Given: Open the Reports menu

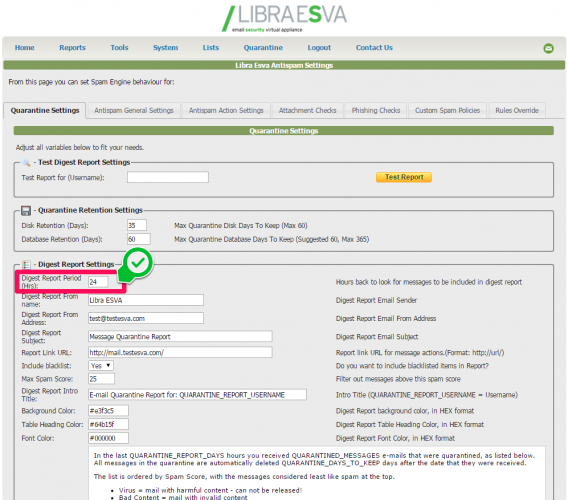Looking at the screenshot, I should [72, 47].
